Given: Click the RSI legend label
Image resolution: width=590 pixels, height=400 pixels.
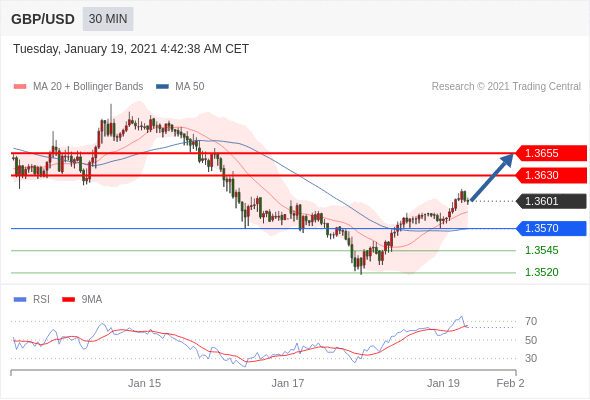Looking at the screenshot, I should pos(41,300).
